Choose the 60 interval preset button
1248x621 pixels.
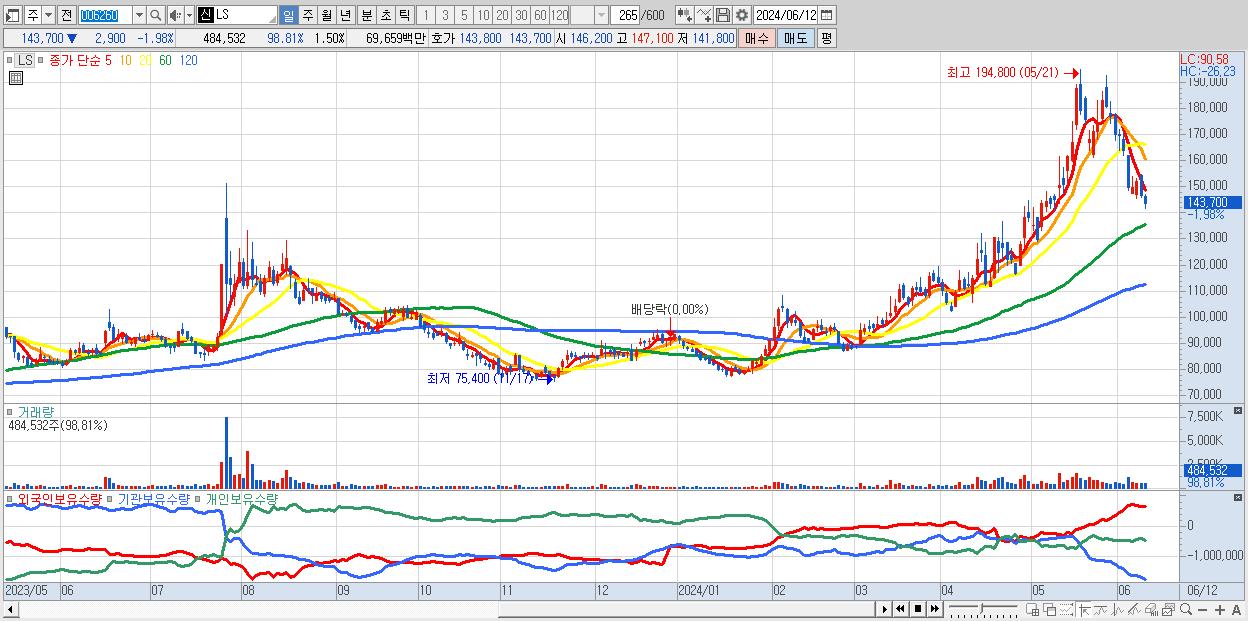pyautogui.click(x=540, y=15)
